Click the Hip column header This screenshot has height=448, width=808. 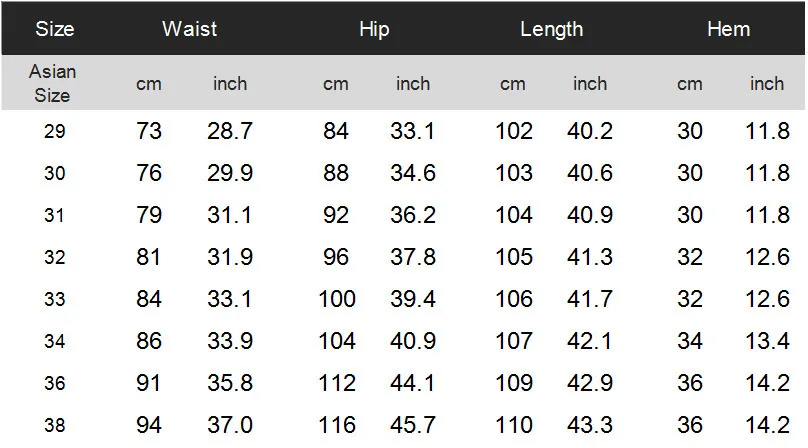[x=374, y=29]
